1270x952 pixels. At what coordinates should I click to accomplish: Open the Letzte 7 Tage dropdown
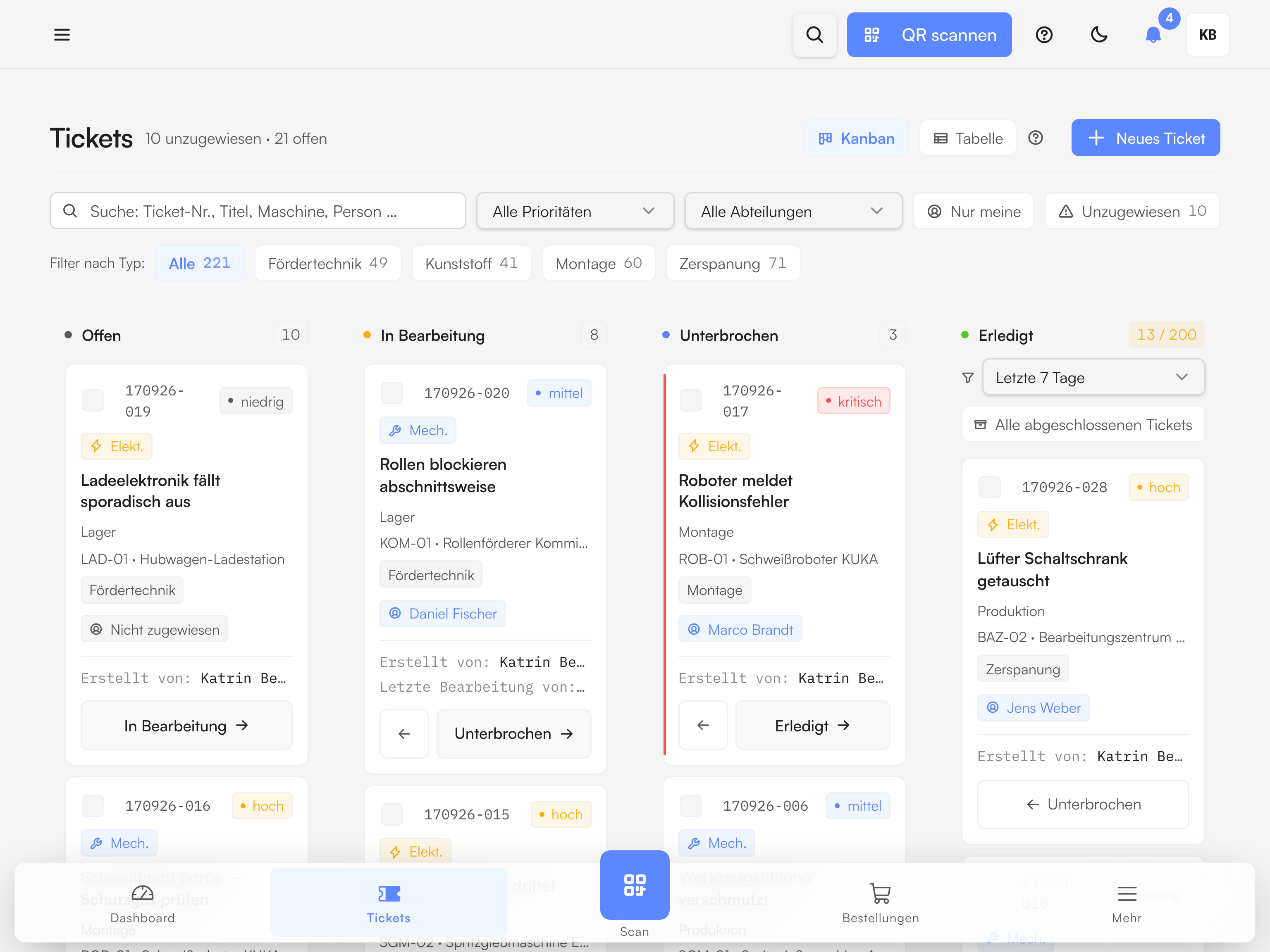(1093, 378)
